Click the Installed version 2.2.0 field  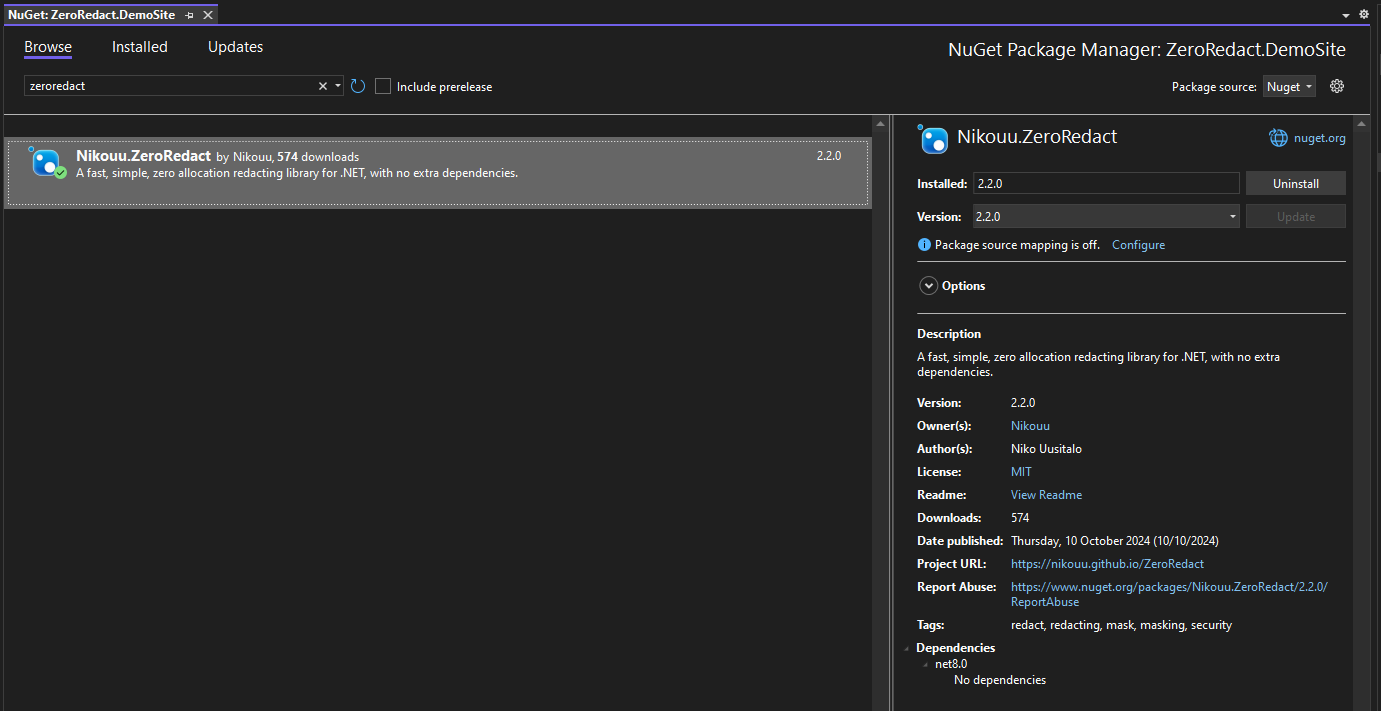(1106, 183)
